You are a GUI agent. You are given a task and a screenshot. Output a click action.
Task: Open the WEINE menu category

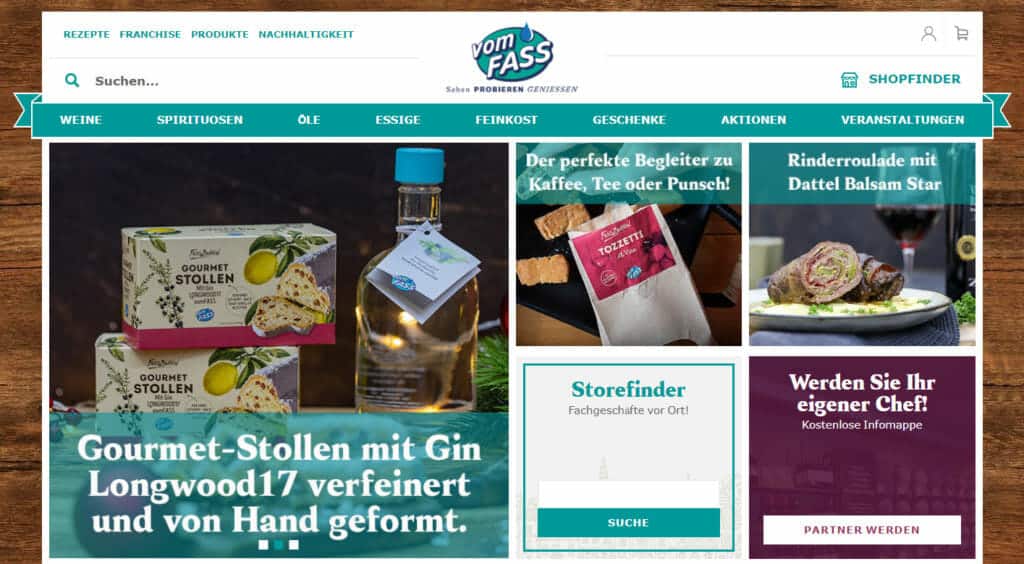coord(80,120)
